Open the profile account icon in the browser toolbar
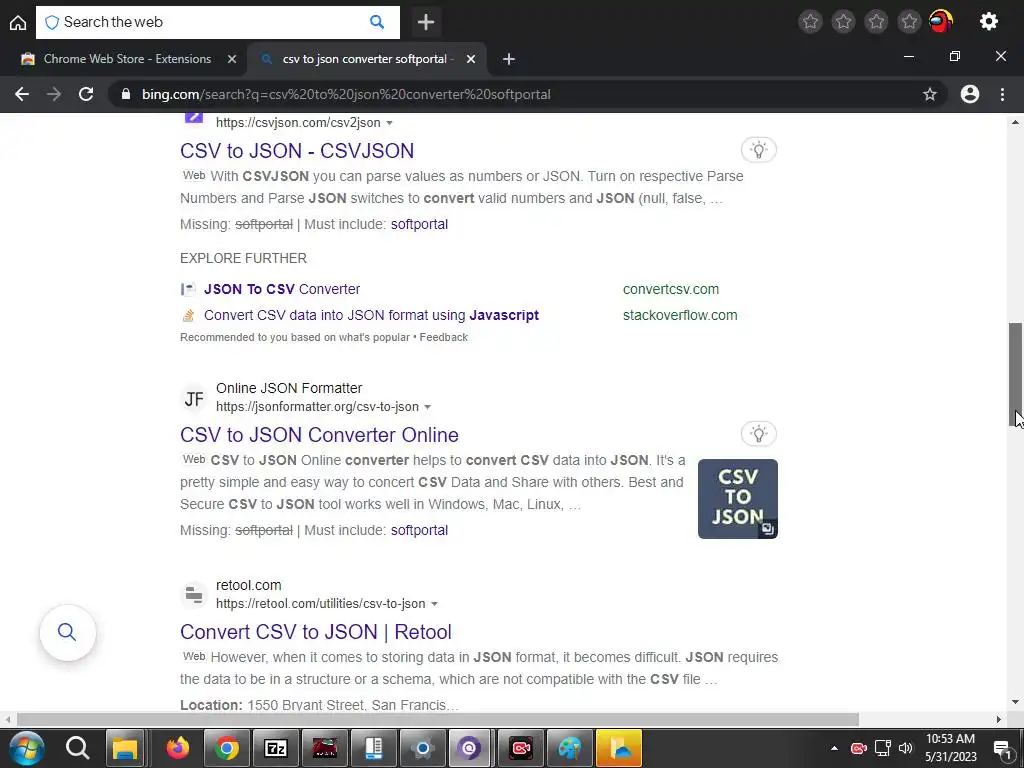This screenshot has height=768, width=1024. coord(970,94)
